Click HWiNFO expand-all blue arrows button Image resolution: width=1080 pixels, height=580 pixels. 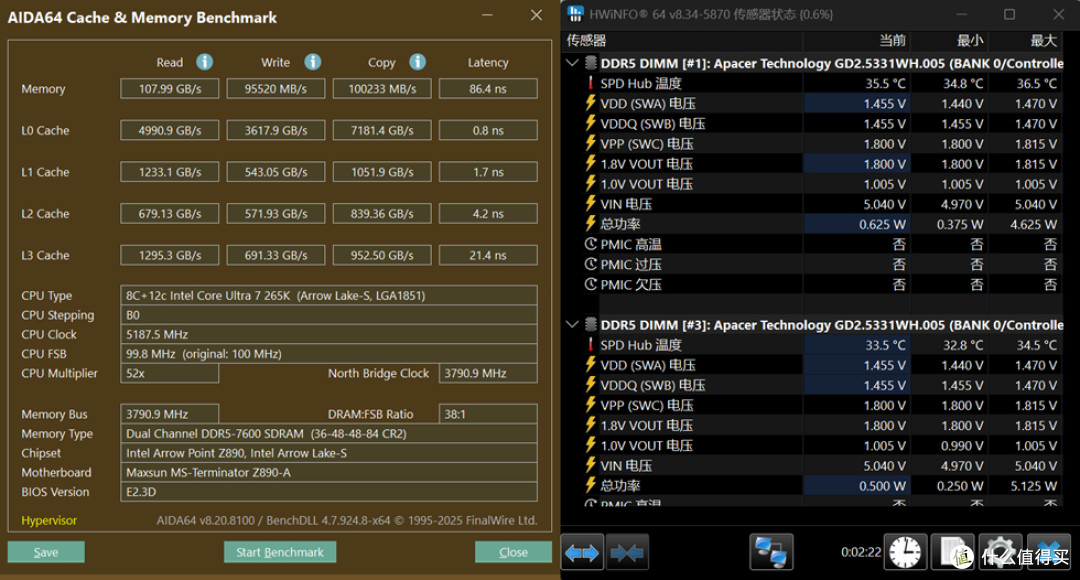point(582,552)
